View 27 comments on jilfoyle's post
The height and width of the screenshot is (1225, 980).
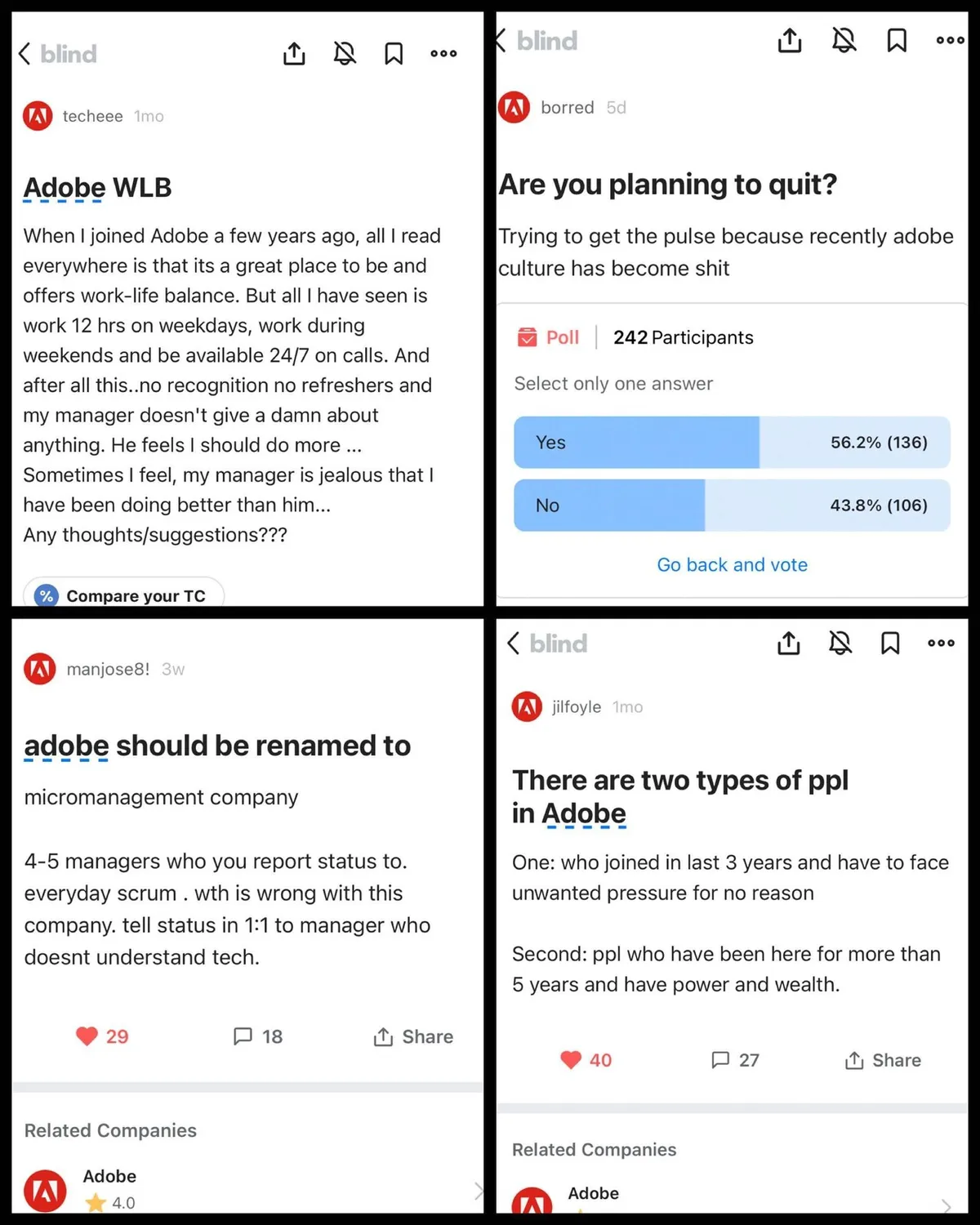tap(735, 1060)
